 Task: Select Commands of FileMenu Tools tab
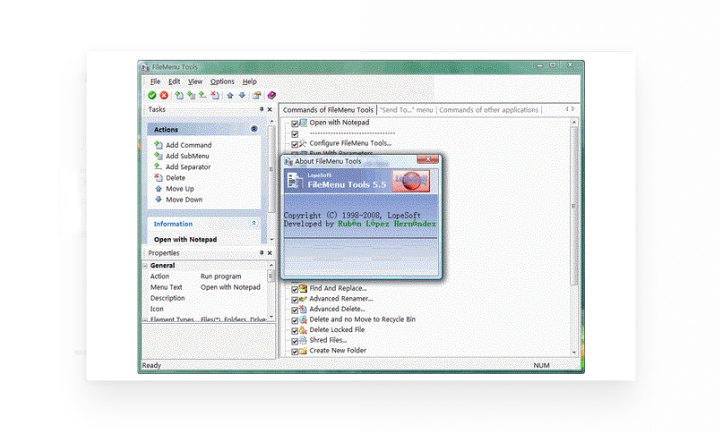click(x=328, y=110)
